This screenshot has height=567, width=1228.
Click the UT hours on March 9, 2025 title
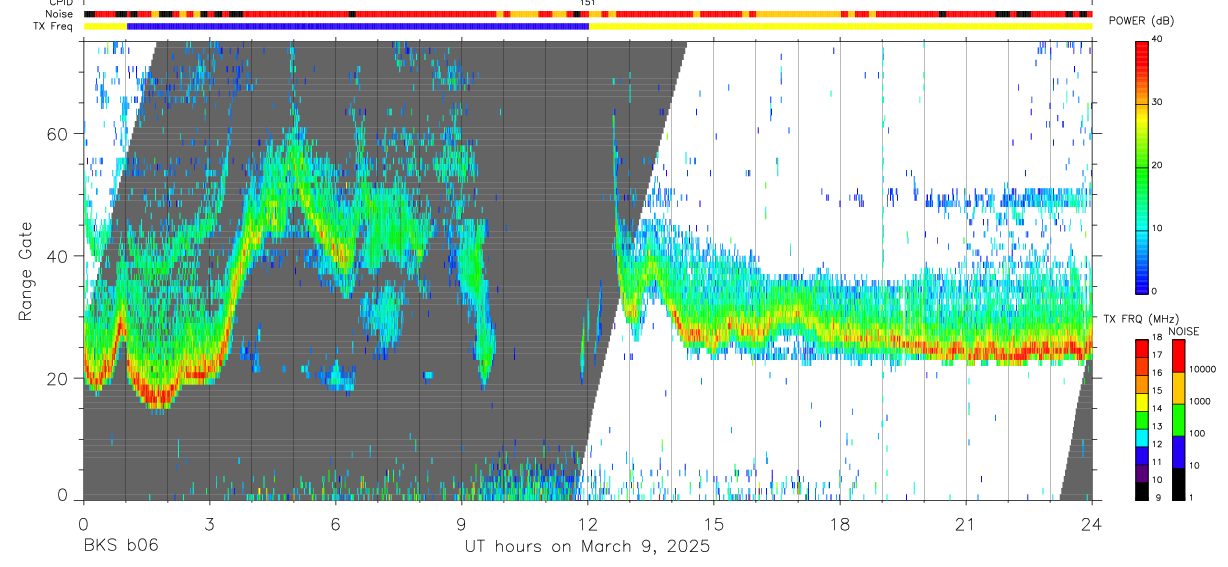[587, 546]
